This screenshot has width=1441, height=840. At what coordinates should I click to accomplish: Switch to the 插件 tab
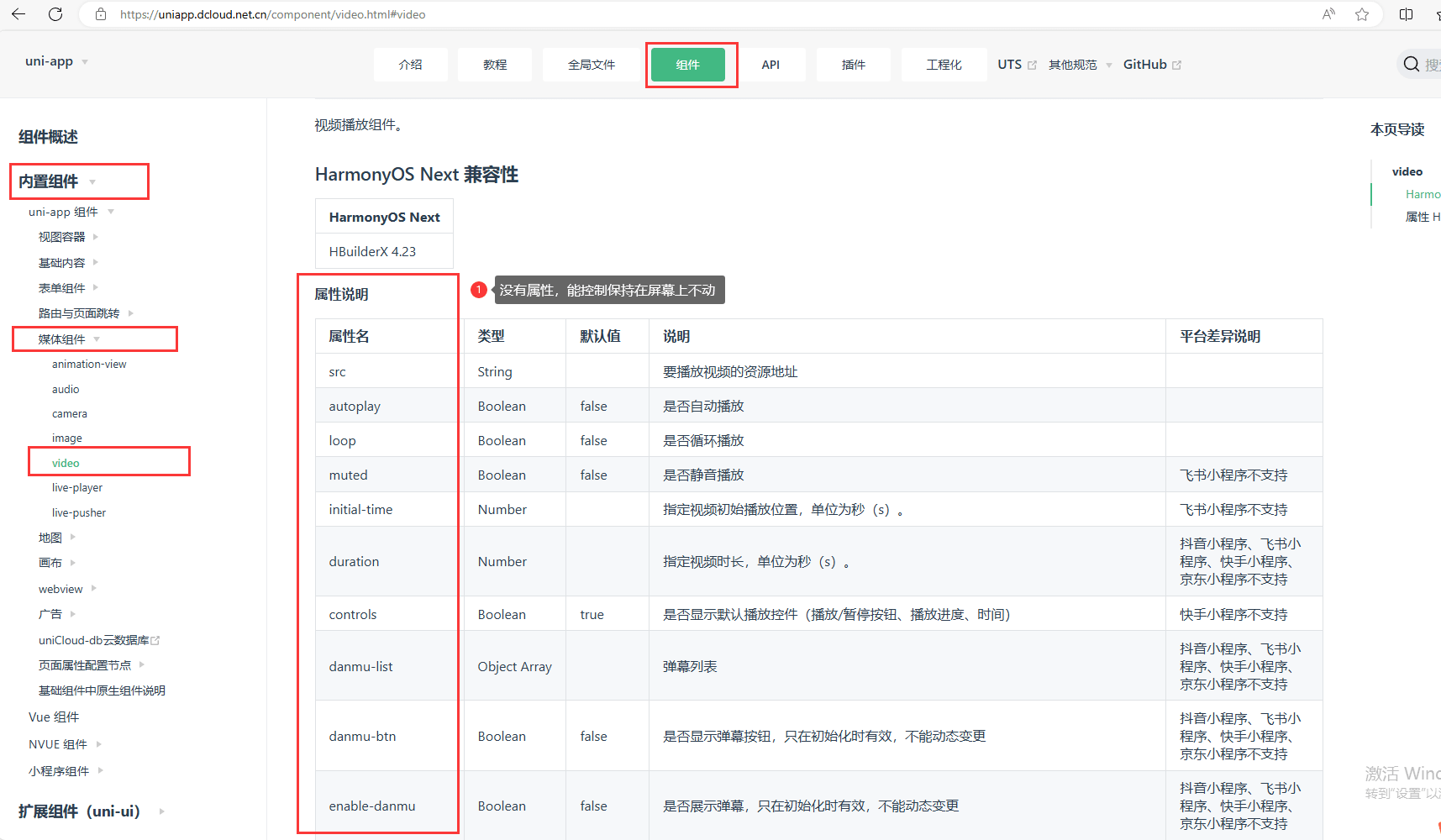coord(854,65)
